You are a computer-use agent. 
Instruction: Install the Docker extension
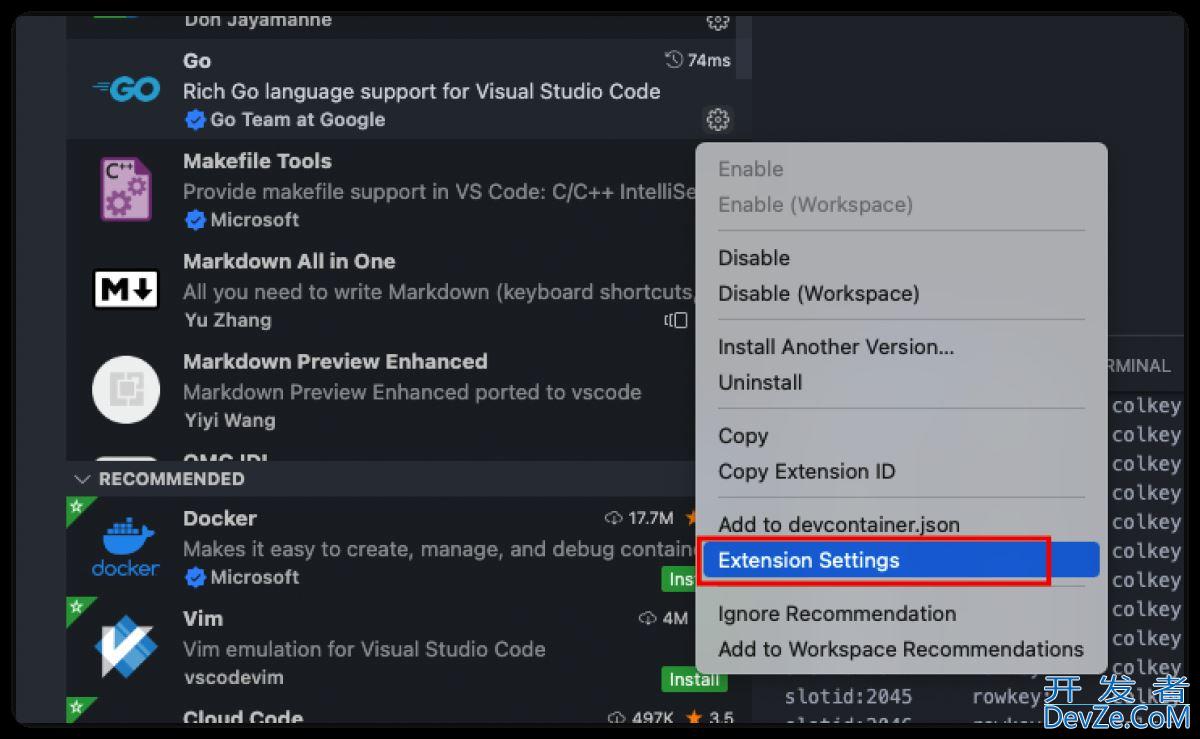point(681,579)
